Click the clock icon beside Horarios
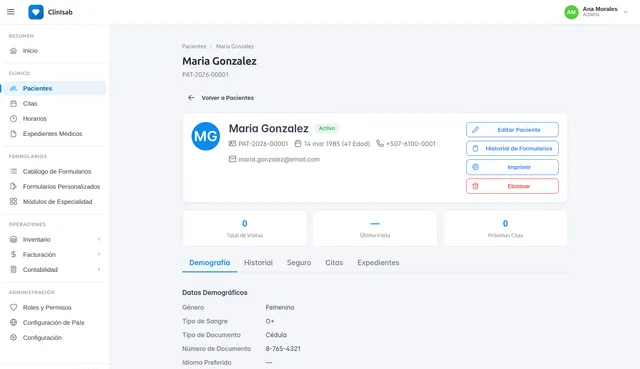Viewport: 640px width, 369px height. [13, 118]
